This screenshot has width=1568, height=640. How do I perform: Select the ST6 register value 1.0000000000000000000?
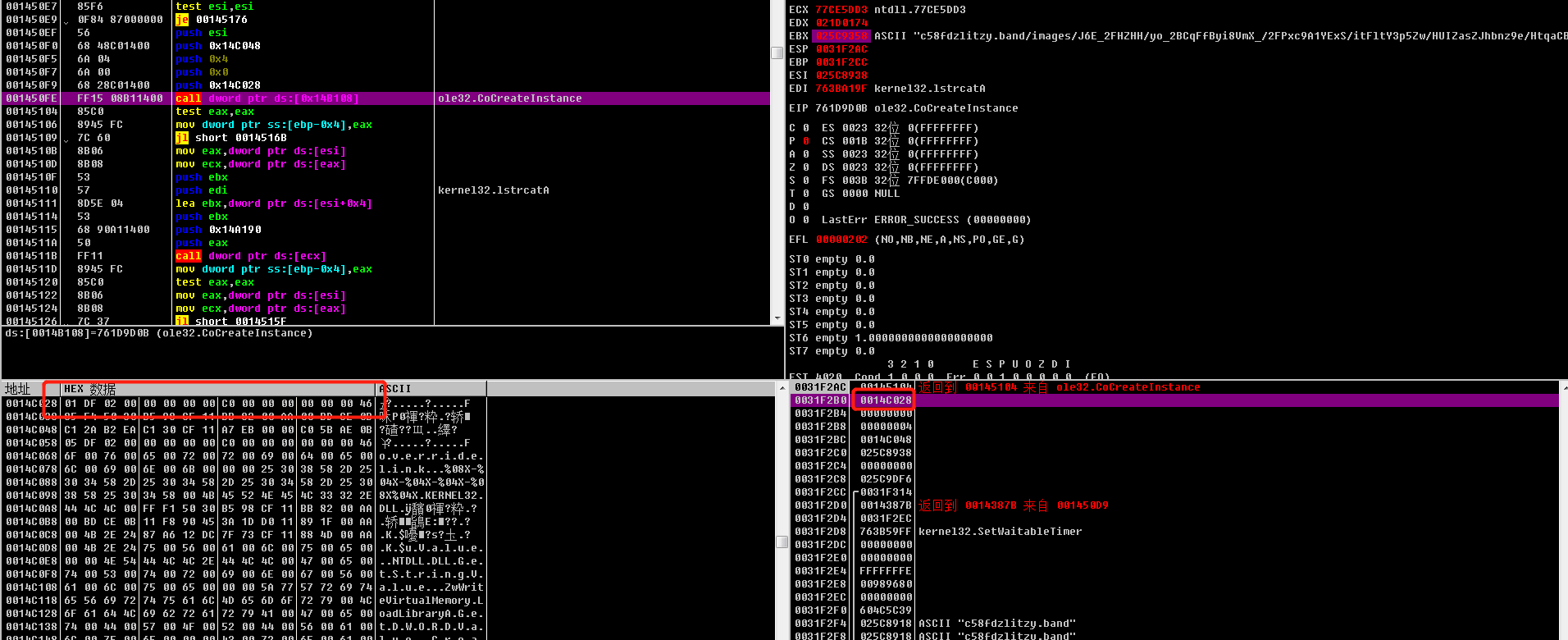[x=924, y=338]
